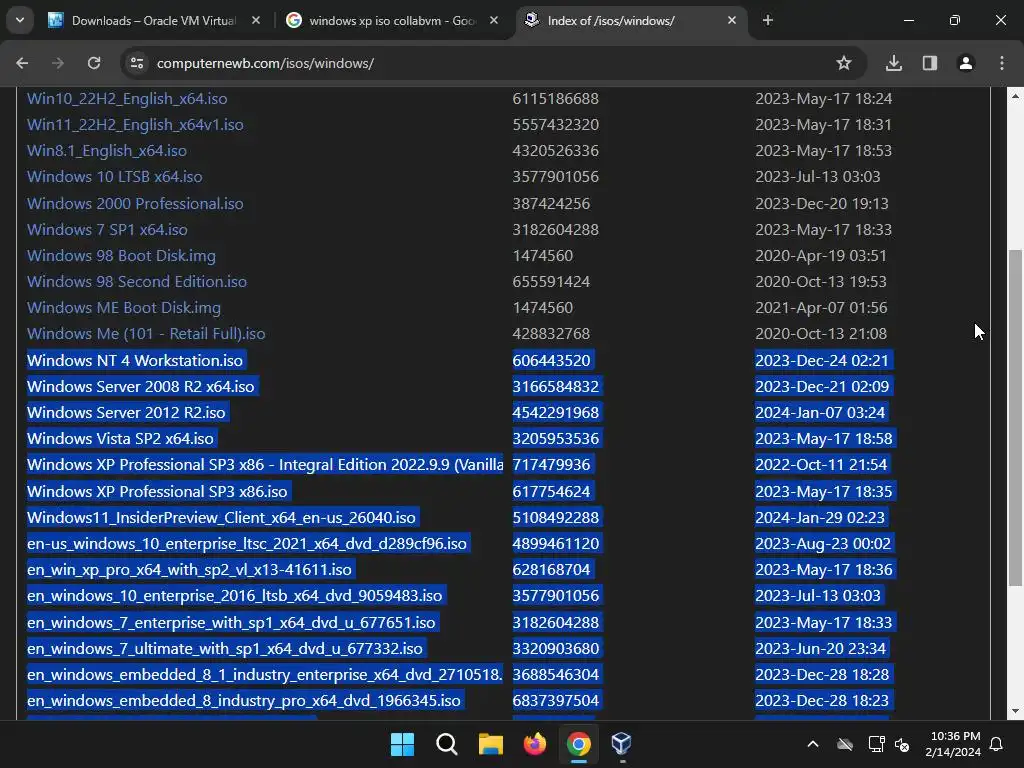Open the Windows 98 Boot Disk.img link

tap(121, 255)
